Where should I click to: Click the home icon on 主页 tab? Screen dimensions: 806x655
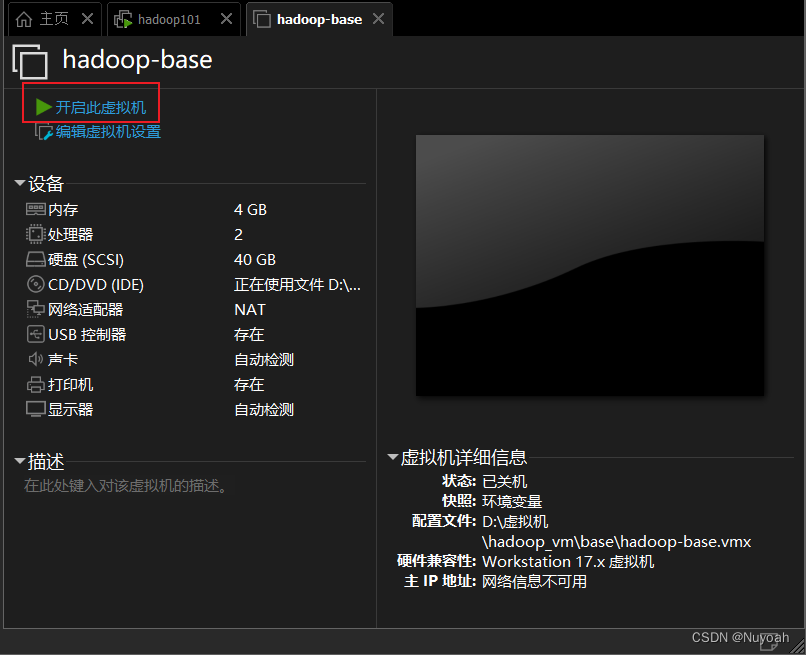point(24,20)
